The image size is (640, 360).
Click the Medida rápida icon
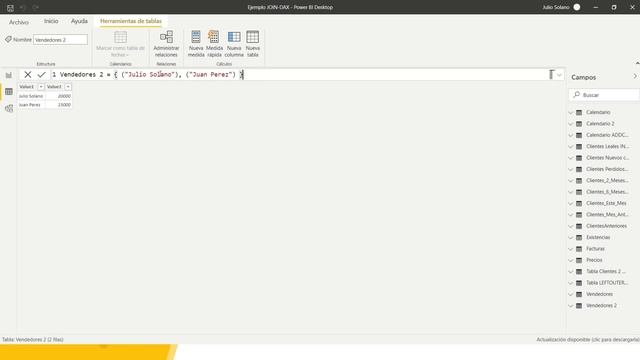(x=214, y=37)
